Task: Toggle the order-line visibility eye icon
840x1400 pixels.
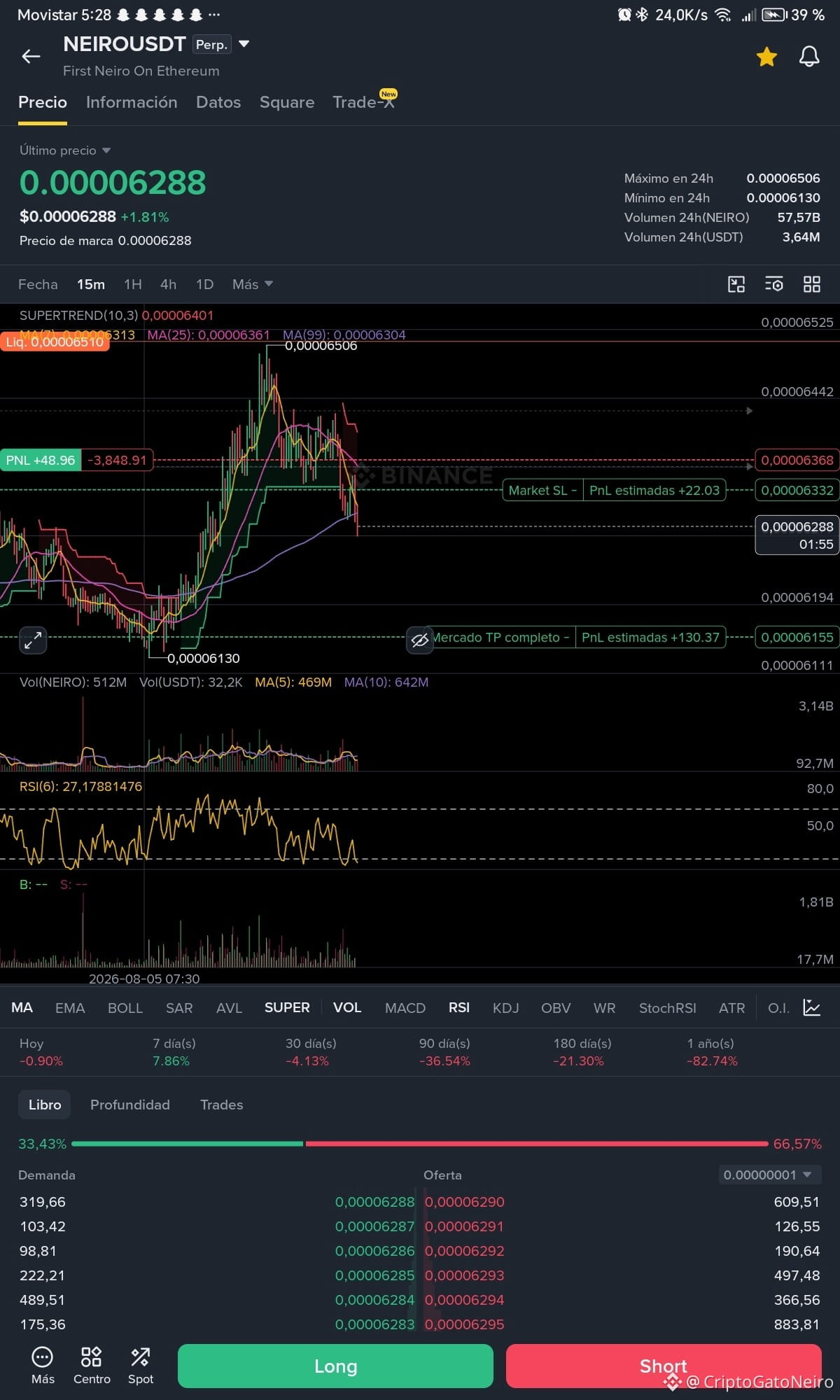Action: tap(420, 640)
